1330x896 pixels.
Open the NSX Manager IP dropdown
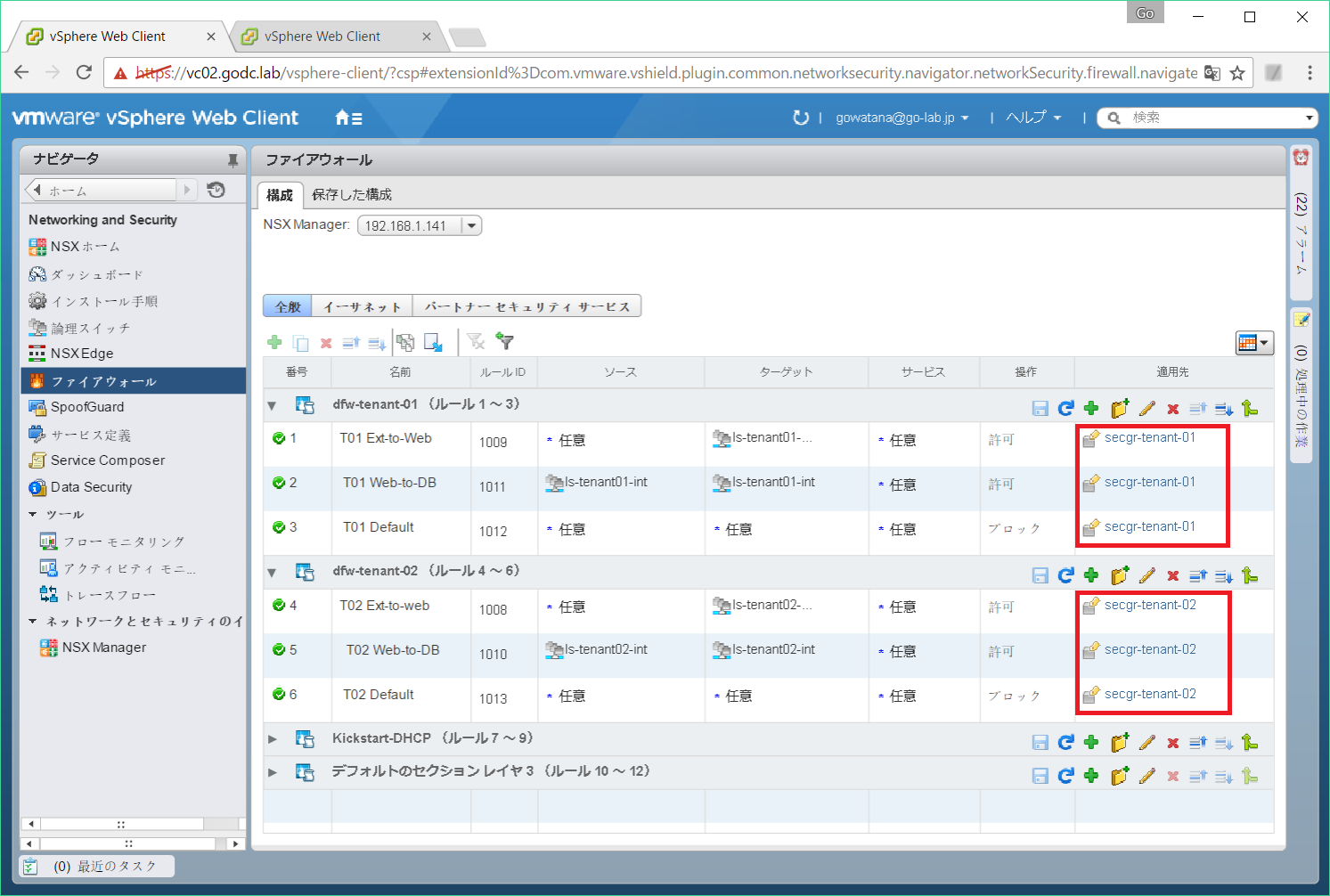click(471, 225)
